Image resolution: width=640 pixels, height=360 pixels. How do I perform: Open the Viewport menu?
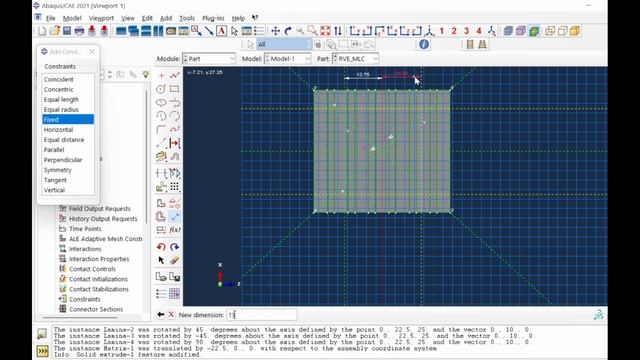(101, 18)
